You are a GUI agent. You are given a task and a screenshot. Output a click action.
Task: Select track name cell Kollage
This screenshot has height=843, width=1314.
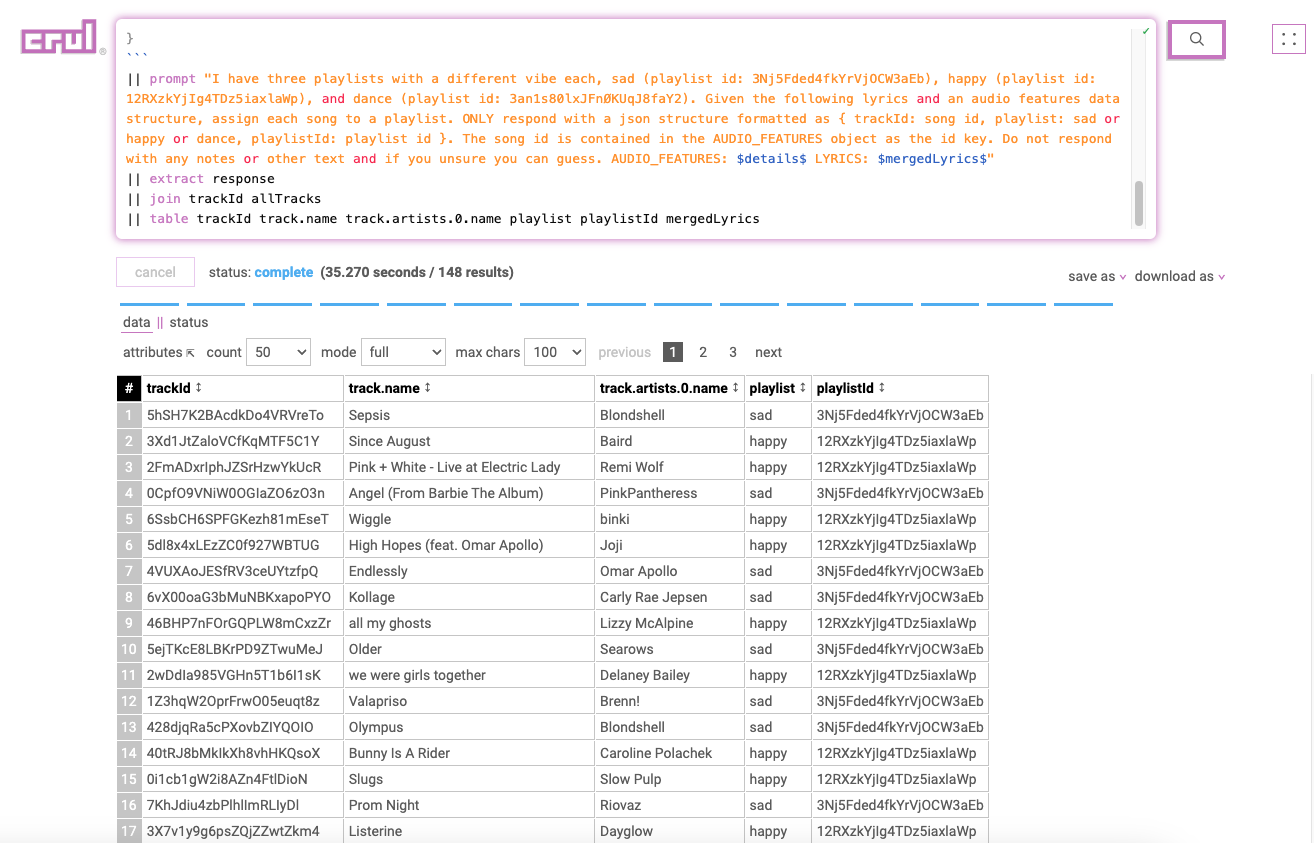coord(469,597)
